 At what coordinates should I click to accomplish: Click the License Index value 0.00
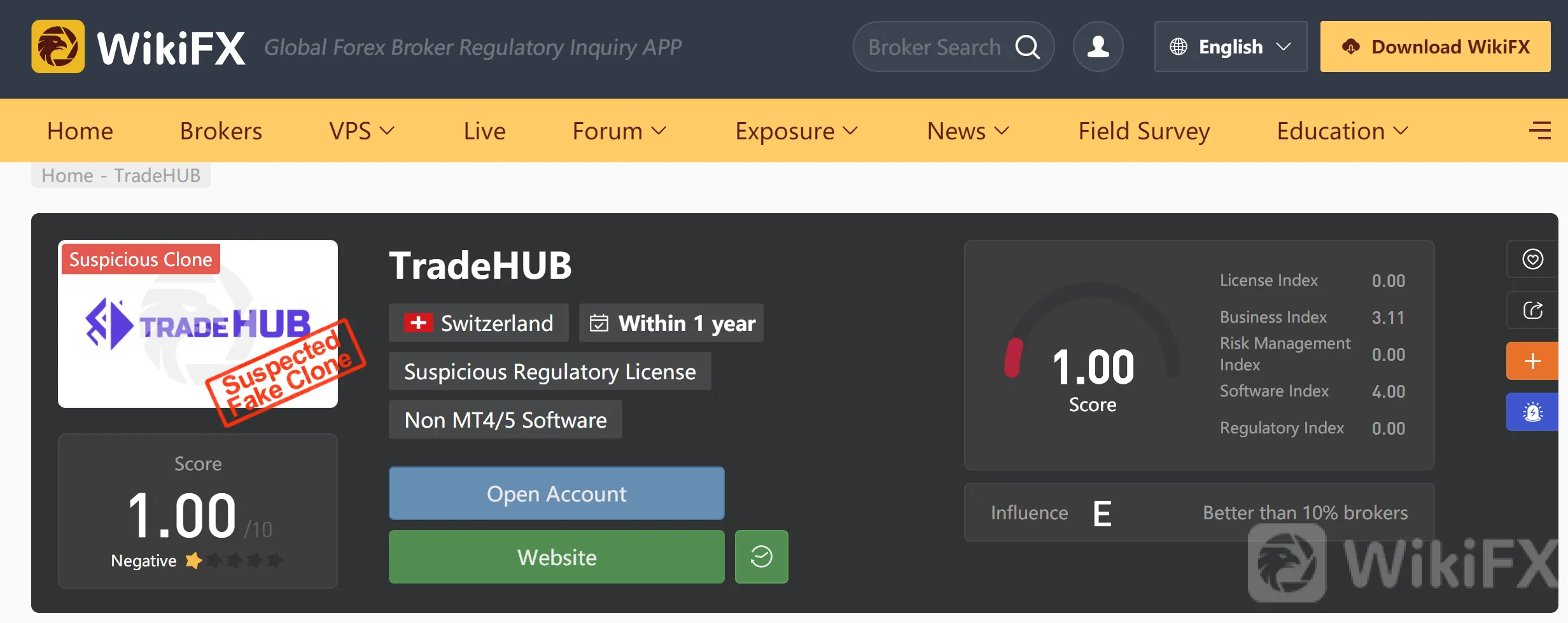(x=1388, y=281)
